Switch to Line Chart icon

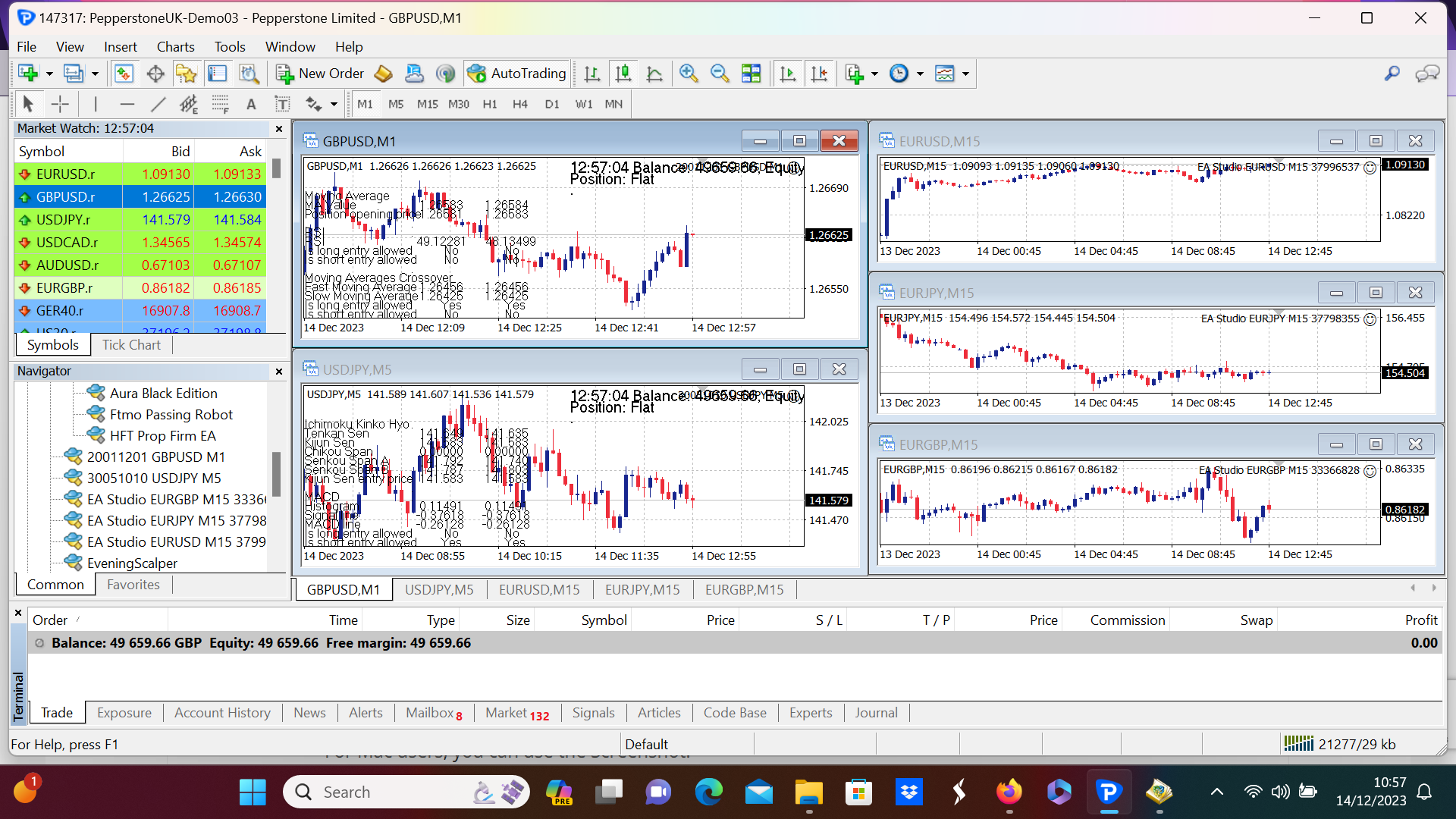[x=654, y=74]
